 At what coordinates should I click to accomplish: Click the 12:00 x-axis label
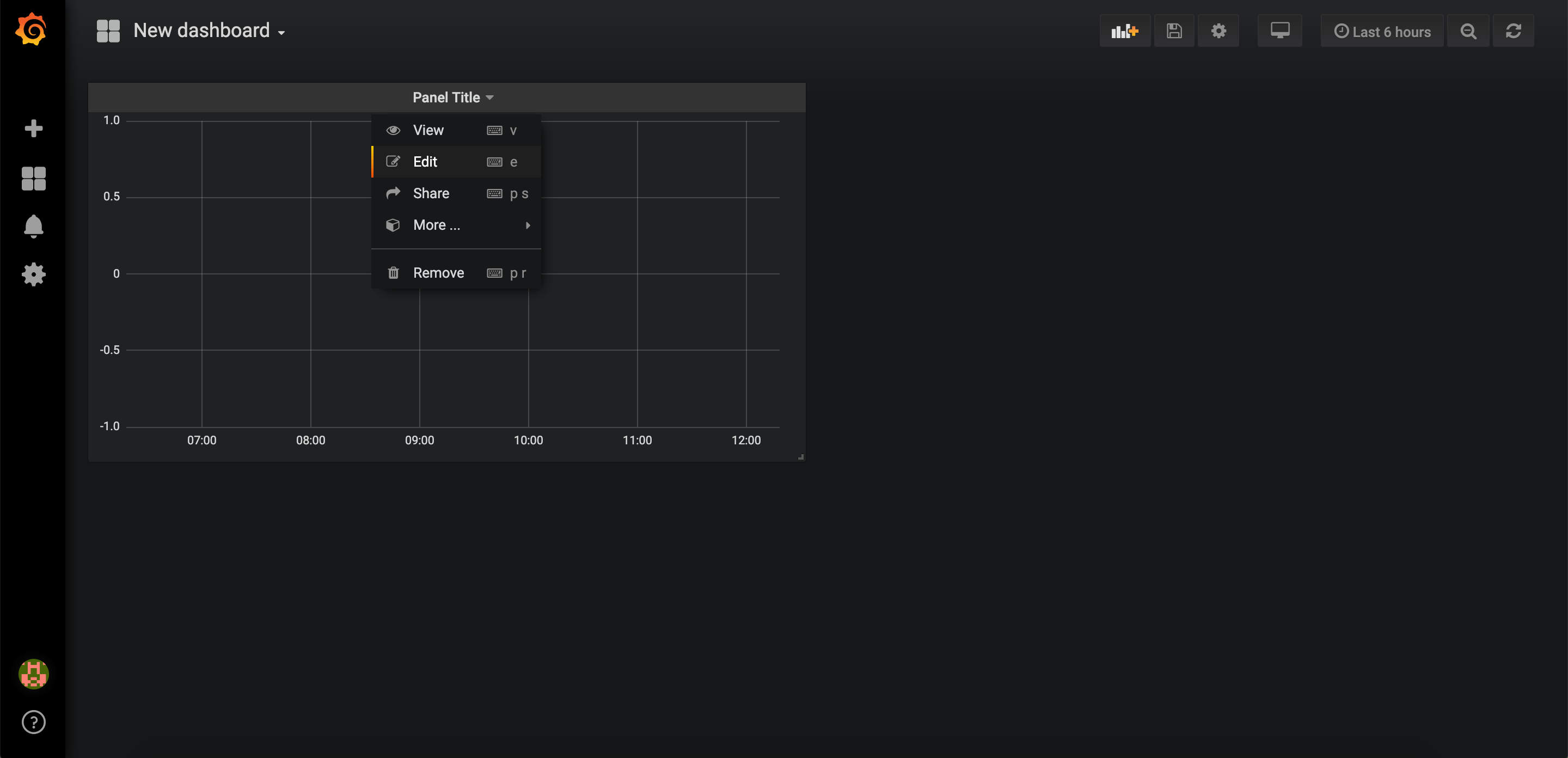746,440
